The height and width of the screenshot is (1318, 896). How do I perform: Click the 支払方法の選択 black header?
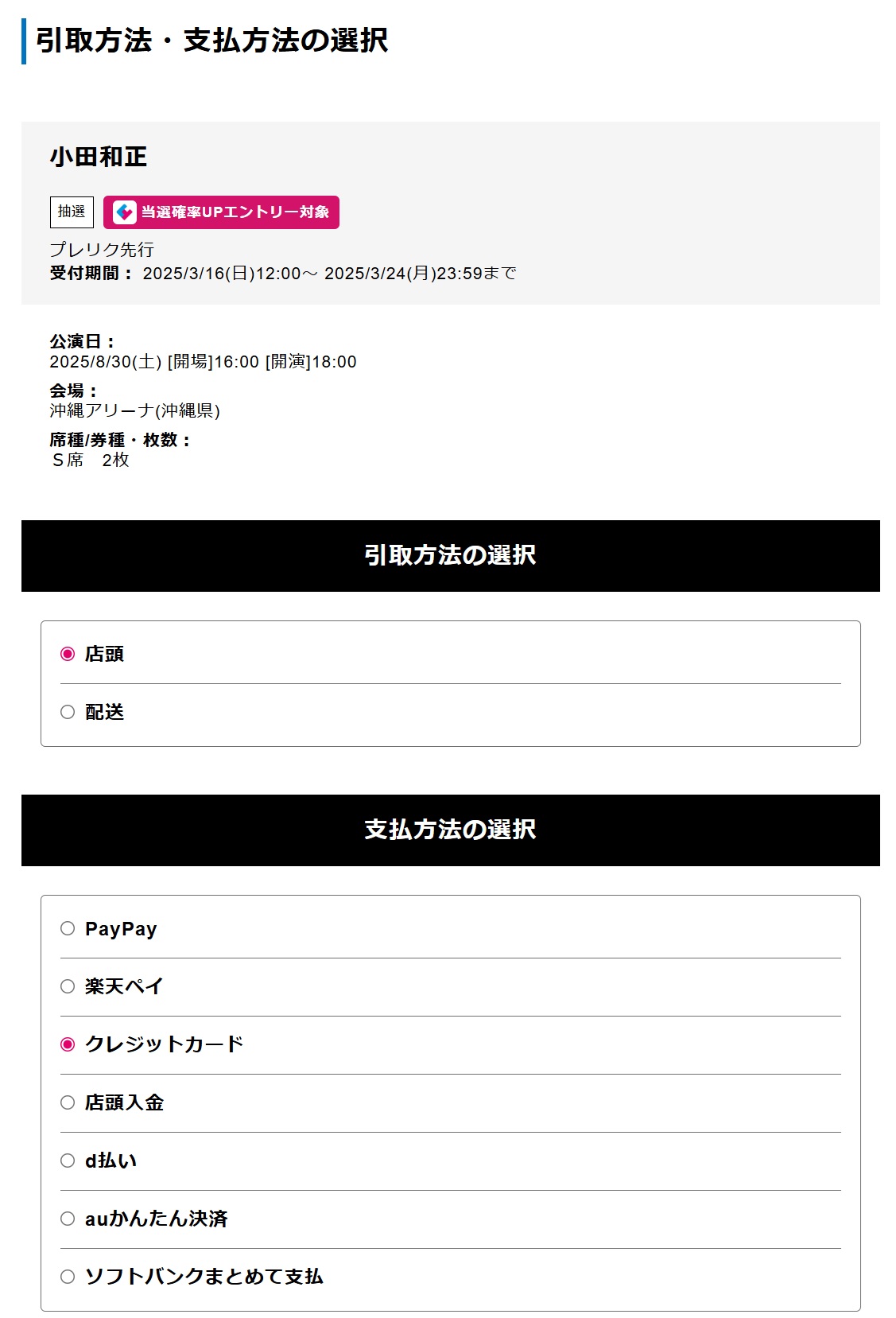pyautogui.click(x=451, y=830)
